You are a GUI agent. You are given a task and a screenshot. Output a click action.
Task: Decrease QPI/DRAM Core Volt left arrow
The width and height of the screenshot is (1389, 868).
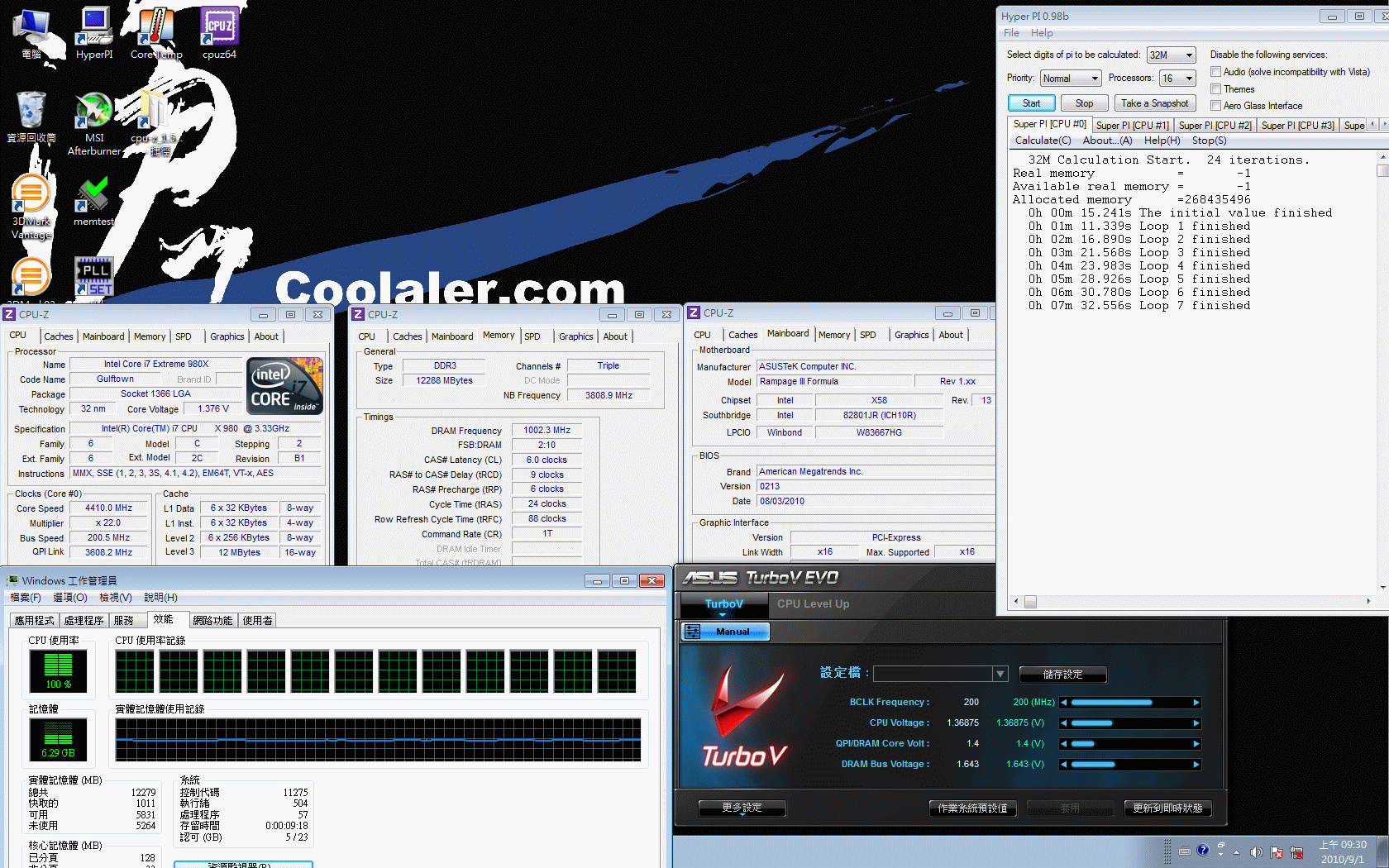tap(1064, 744)
